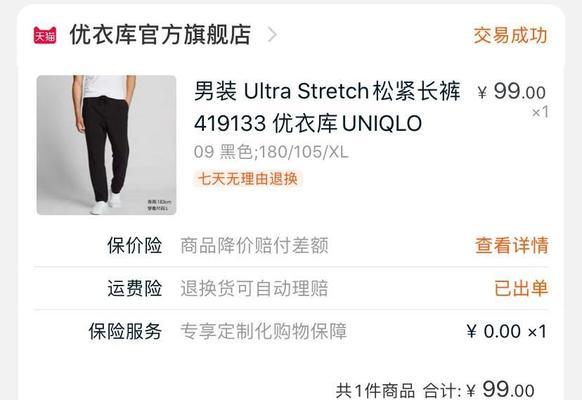Click the ×1 quantity indicator
The height and width of the screenshot is (400, 582).
[x=540, y=112]
